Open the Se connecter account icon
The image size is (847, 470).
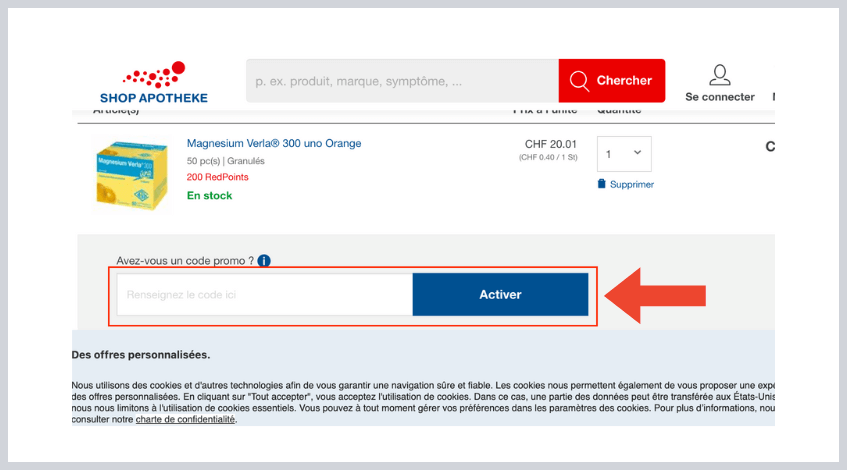tap(720, 75)
